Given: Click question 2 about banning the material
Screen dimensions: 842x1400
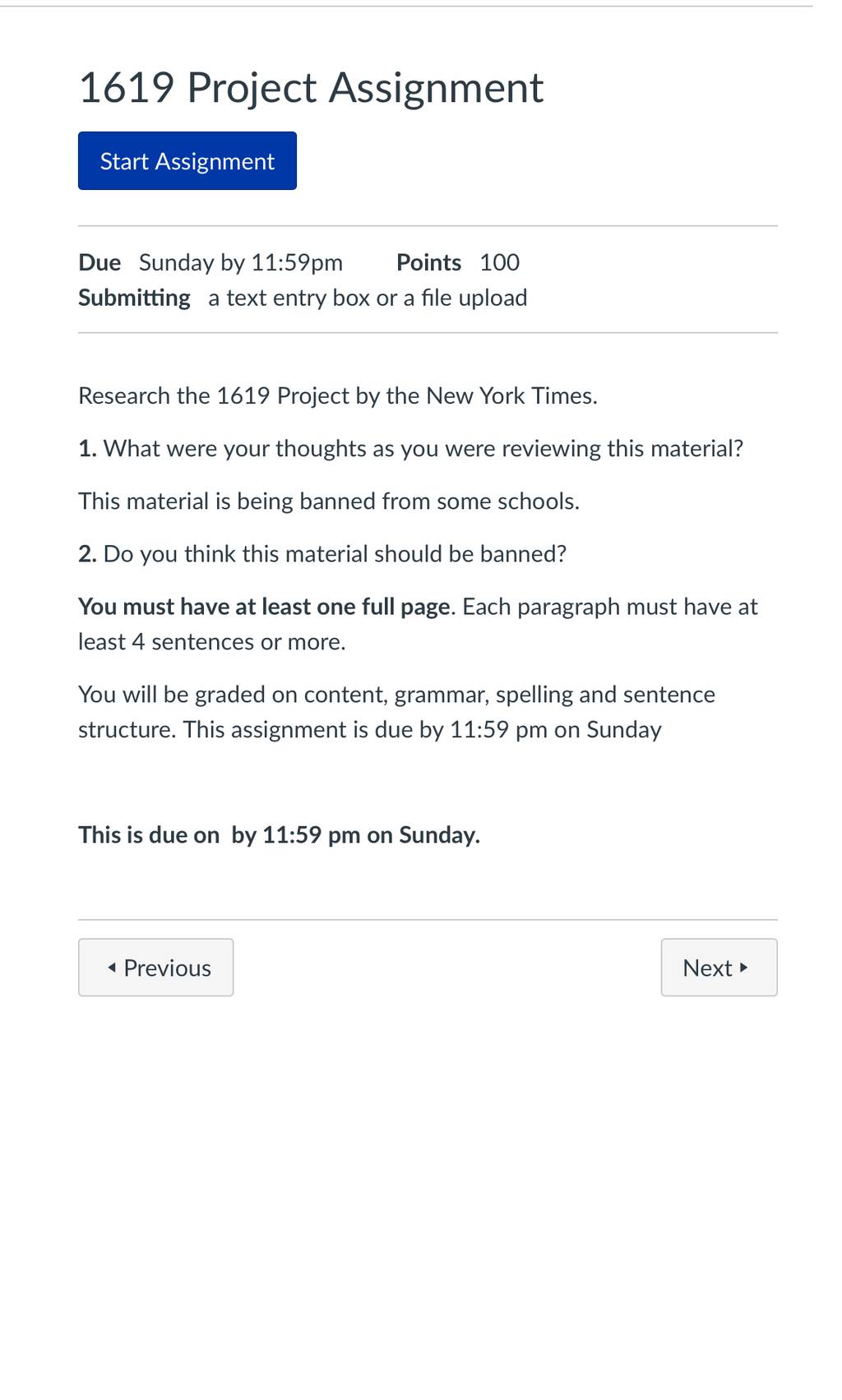Looking at the screenshot, I should point(322,554).
